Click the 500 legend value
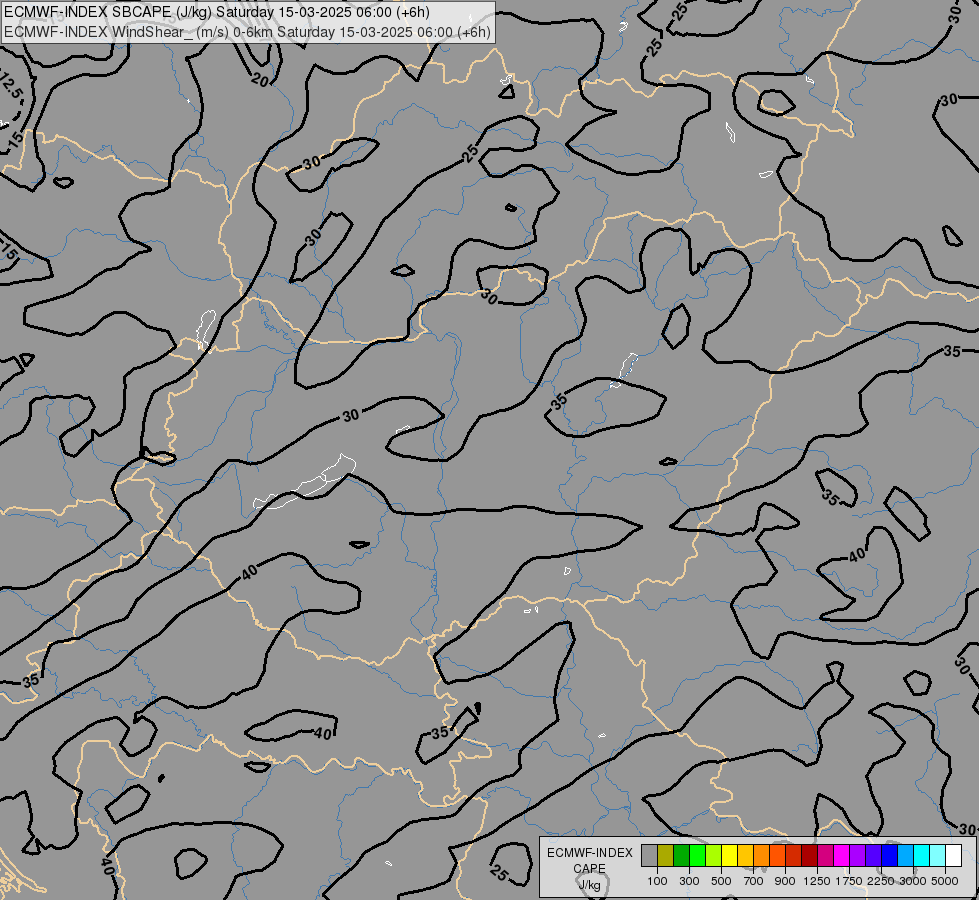979x900 pixels. tap(721, 881)
